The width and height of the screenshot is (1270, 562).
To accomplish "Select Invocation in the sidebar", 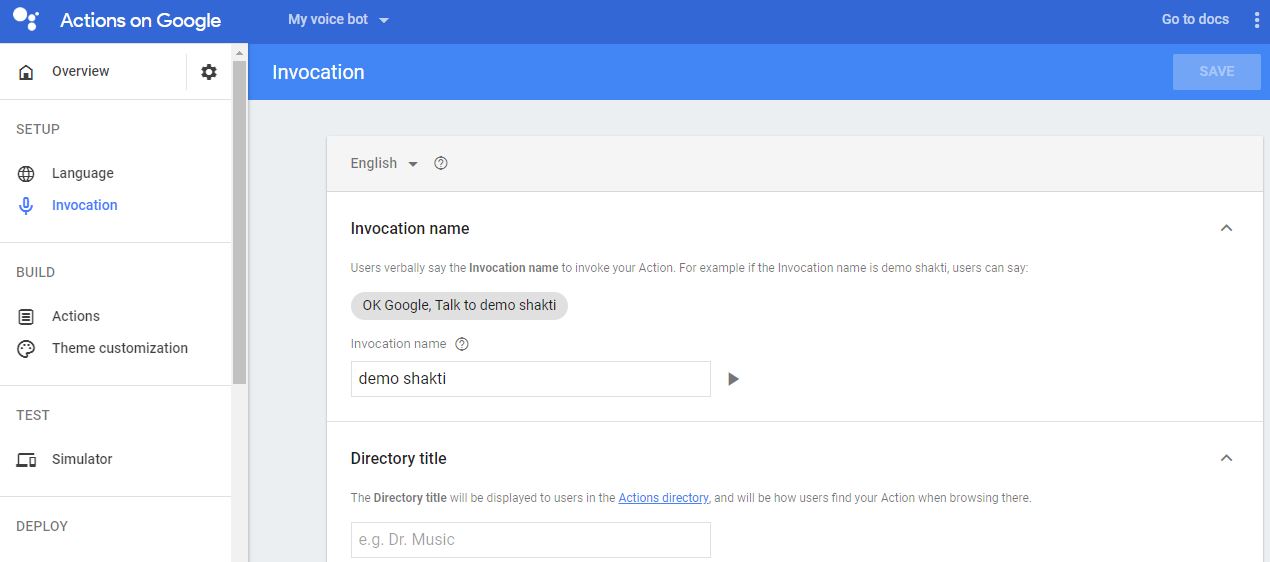I will [x=84, y=206].
